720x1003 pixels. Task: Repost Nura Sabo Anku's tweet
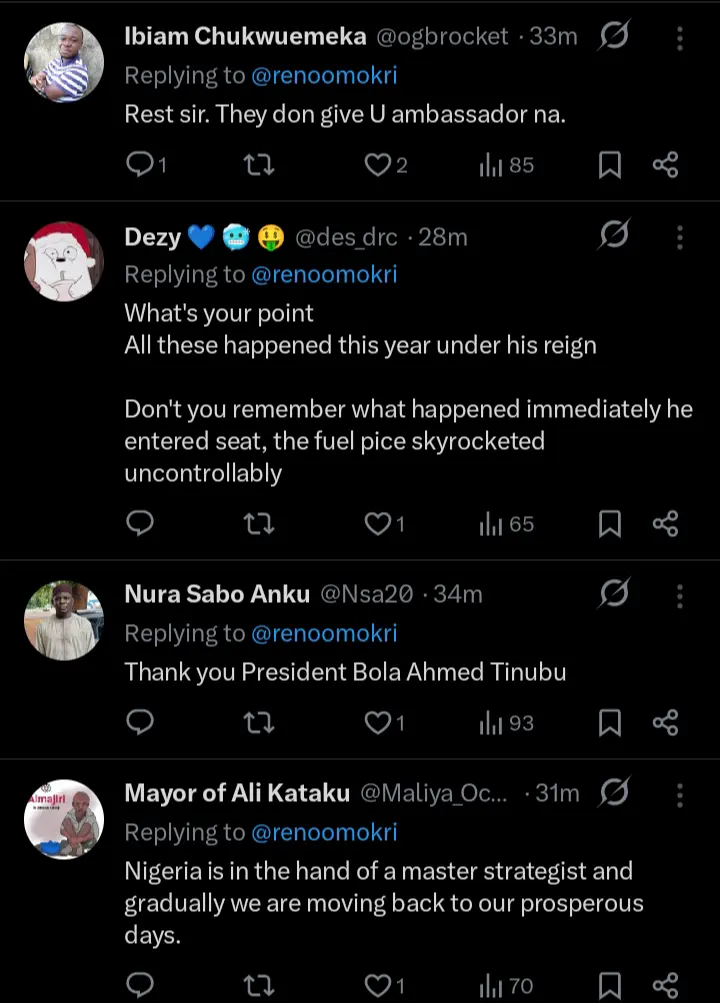[259, 722]
